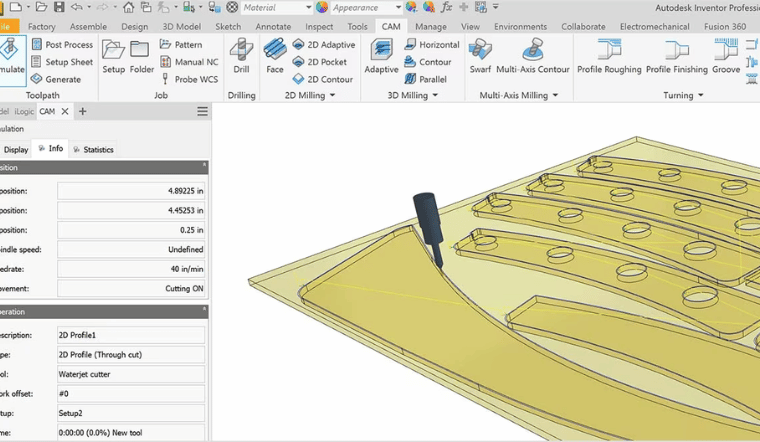
Task: Click the New document icon
Action: tap(16, 7)
